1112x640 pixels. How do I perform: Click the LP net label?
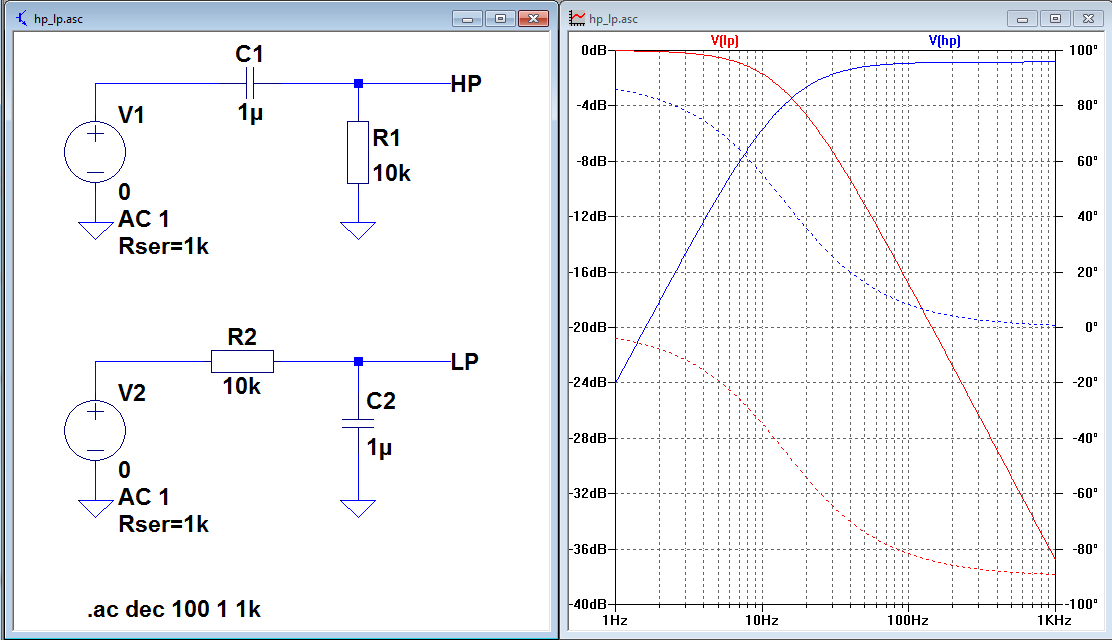click(x=465, y=362)
